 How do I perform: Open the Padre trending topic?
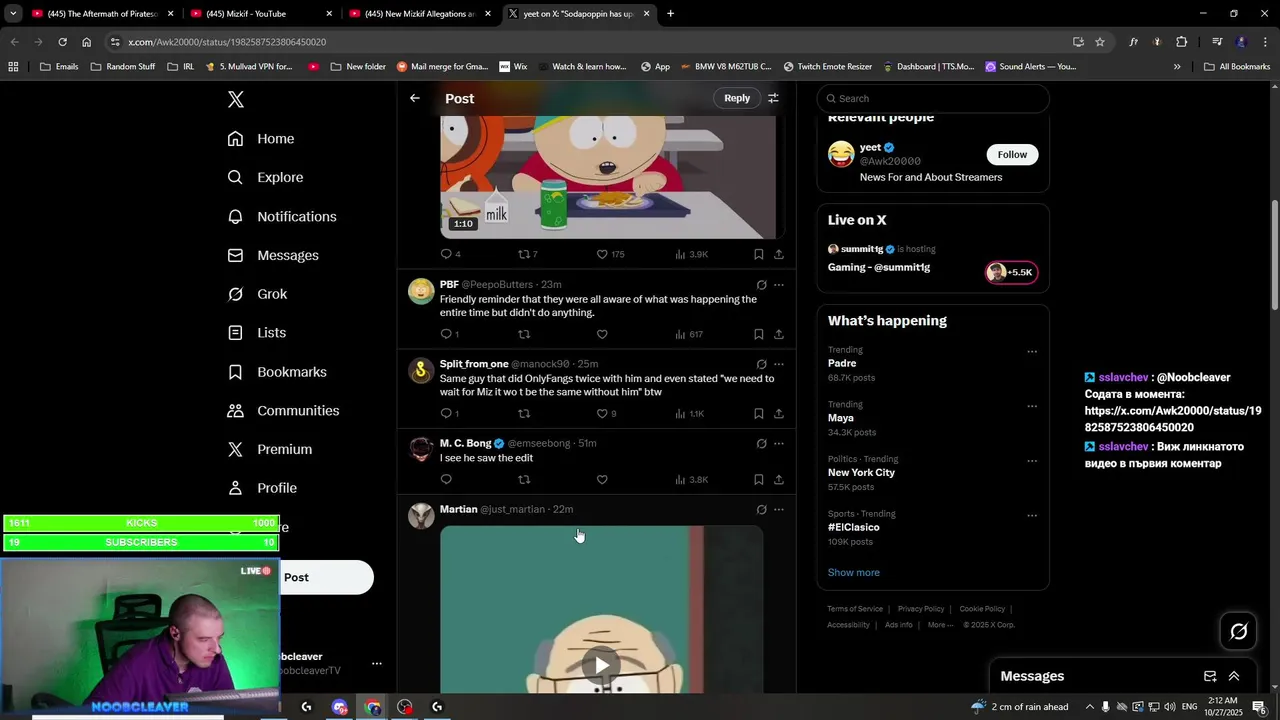tap(933, 363)
